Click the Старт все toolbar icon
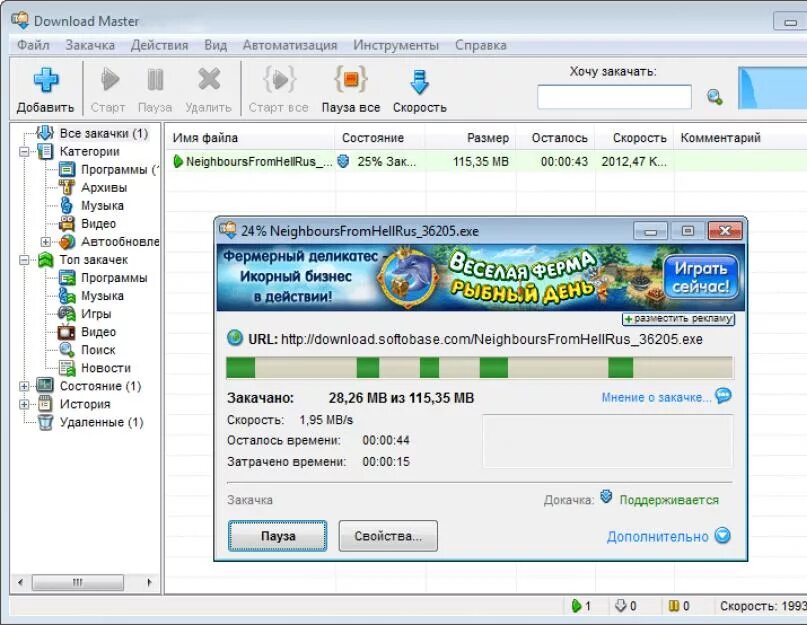This screenshot has width=807, height=625. [x=279, y=80]
